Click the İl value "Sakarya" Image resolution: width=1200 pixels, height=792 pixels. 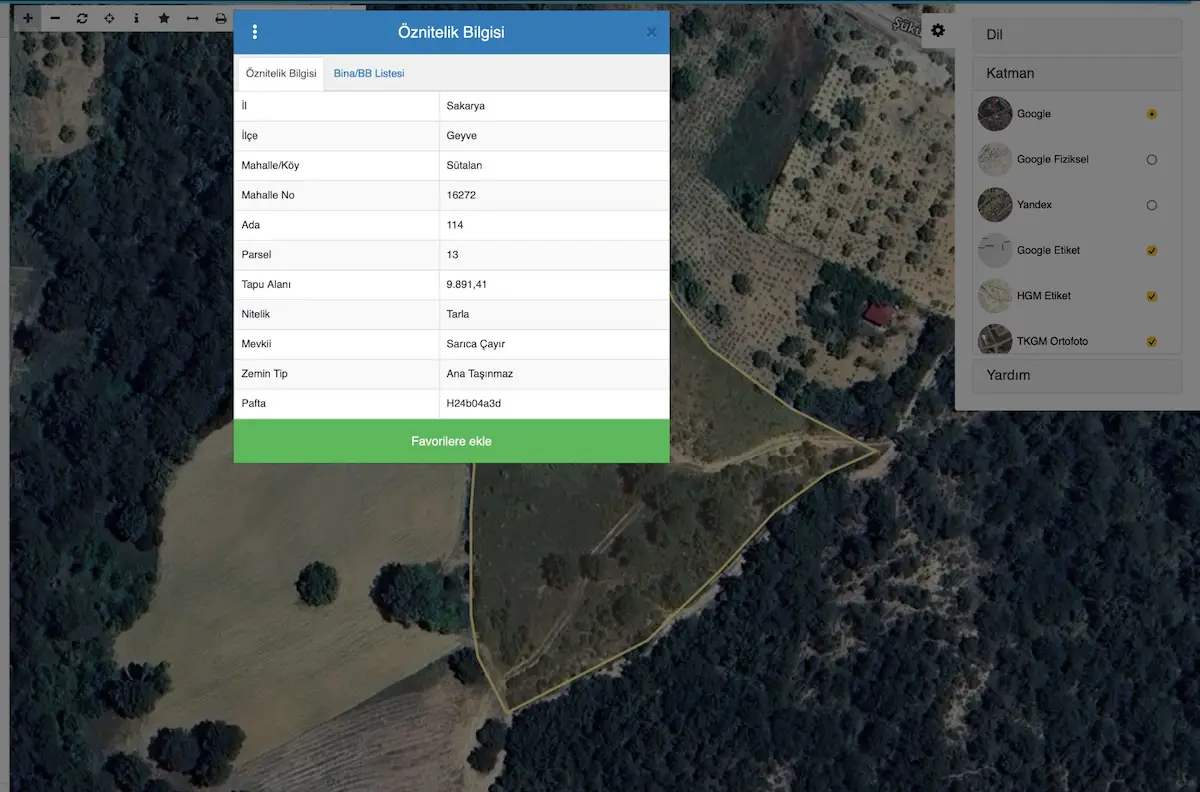point(466,106)
